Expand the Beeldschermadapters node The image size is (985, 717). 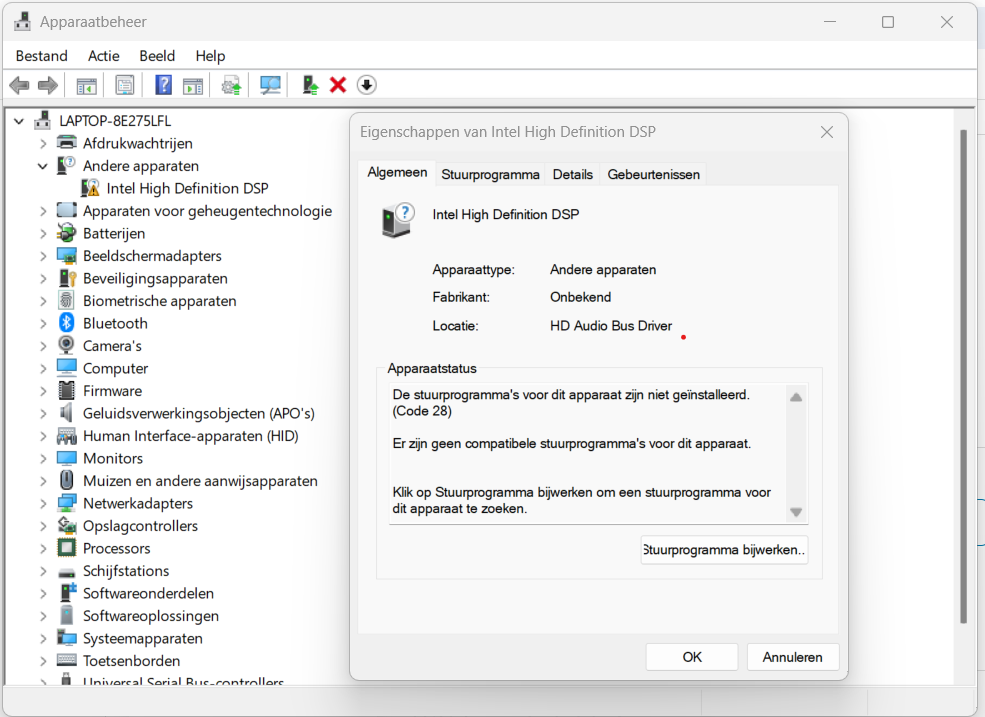pyautogui.click(x=43, y=256)
